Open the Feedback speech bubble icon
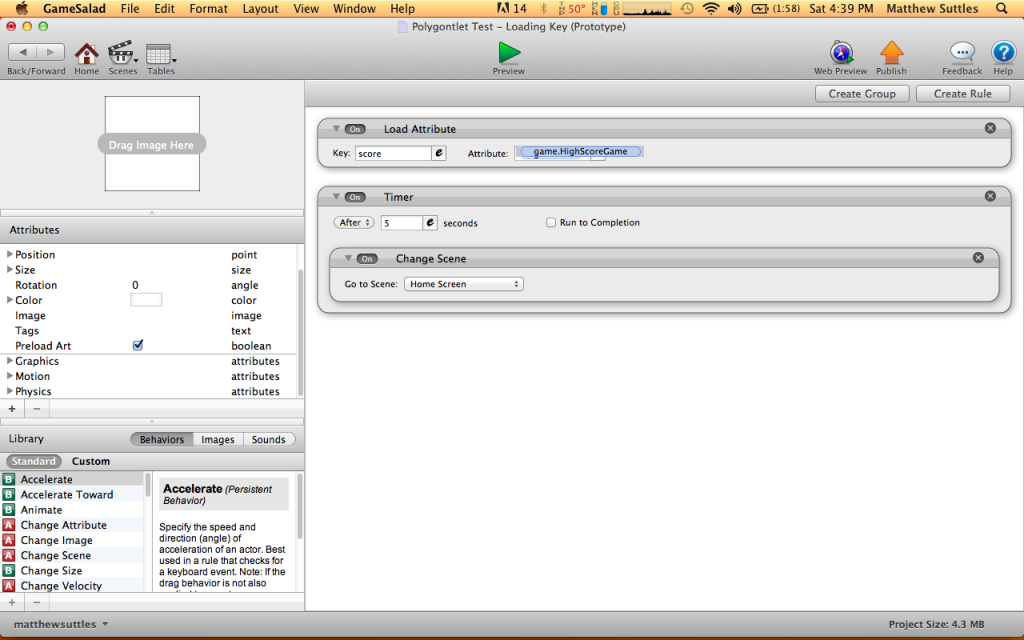Image resolution: width=1024 pixels, height=640 pixels. 962,52
